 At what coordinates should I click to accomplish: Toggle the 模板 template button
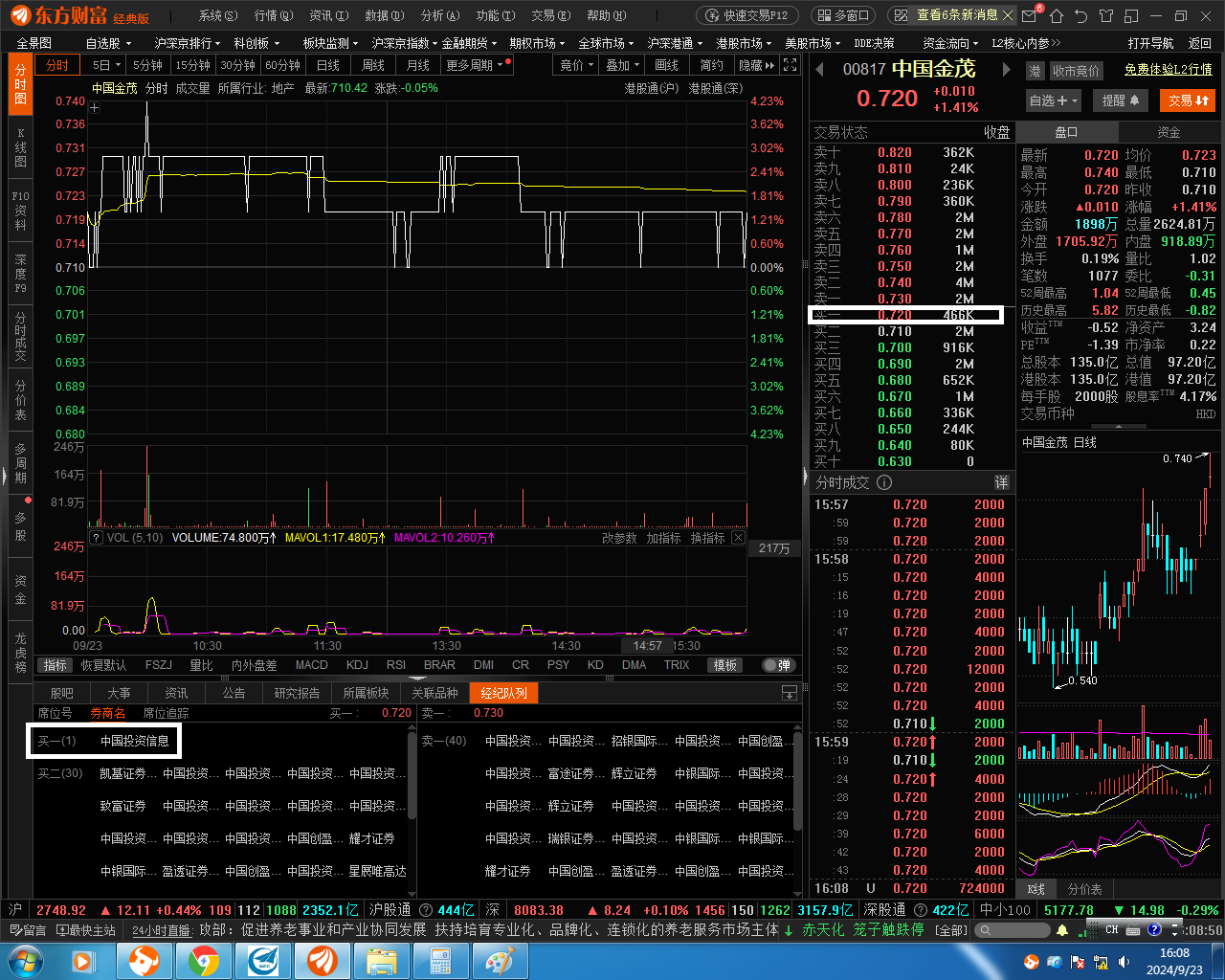pyautogui.click(x=725, y=665)
